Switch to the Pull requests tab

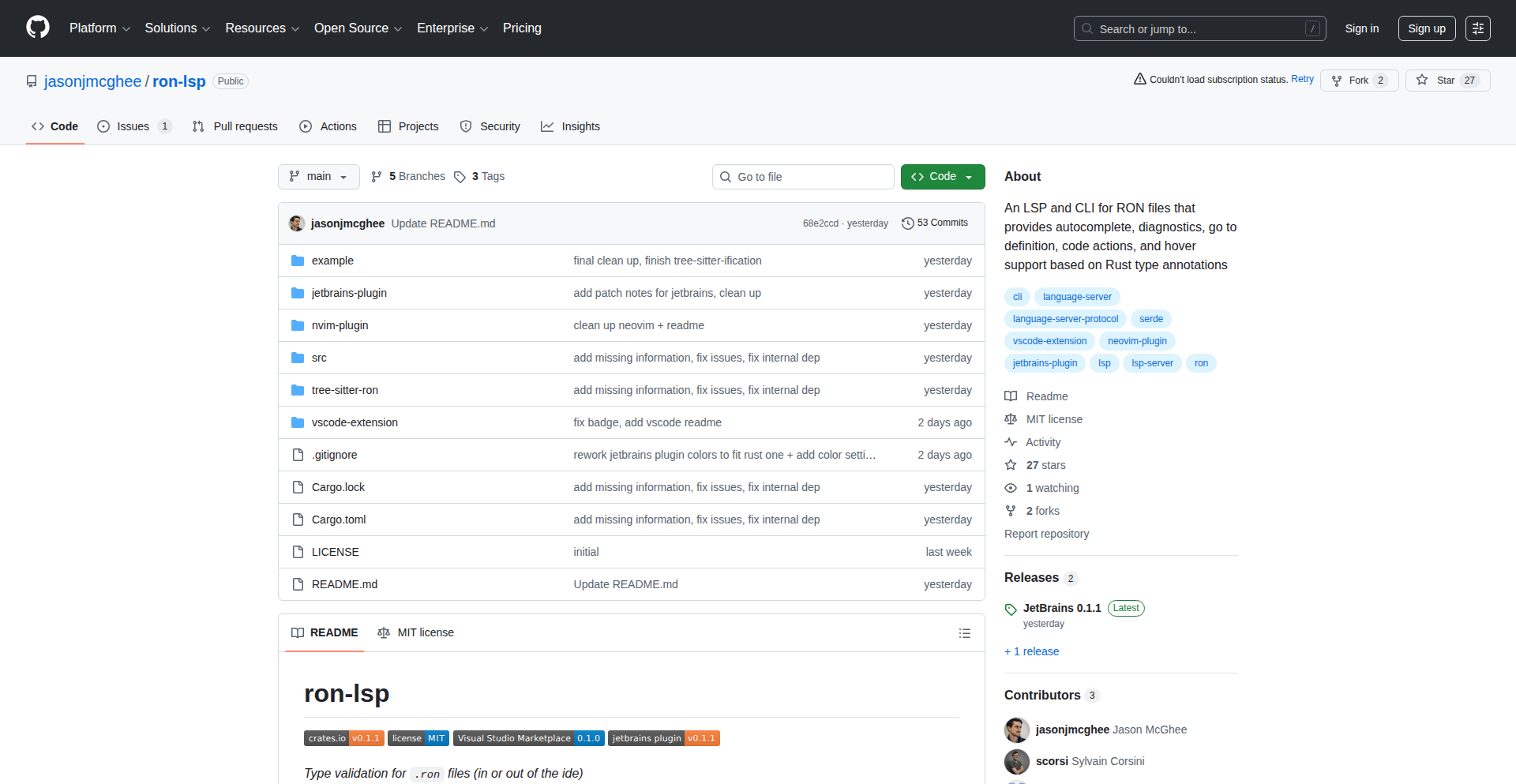coord(235,126)
